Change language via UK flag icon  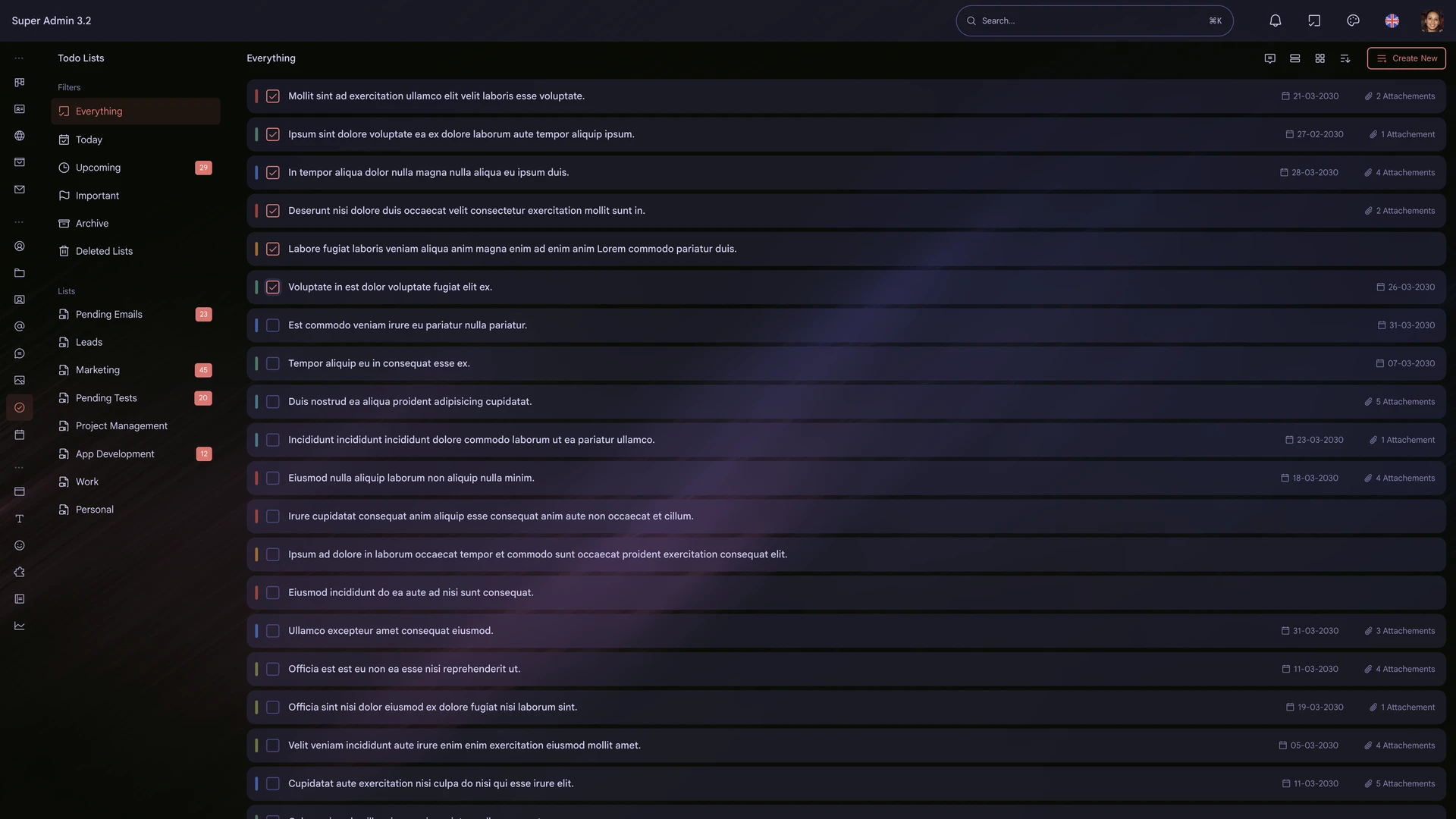point(1392,20)
